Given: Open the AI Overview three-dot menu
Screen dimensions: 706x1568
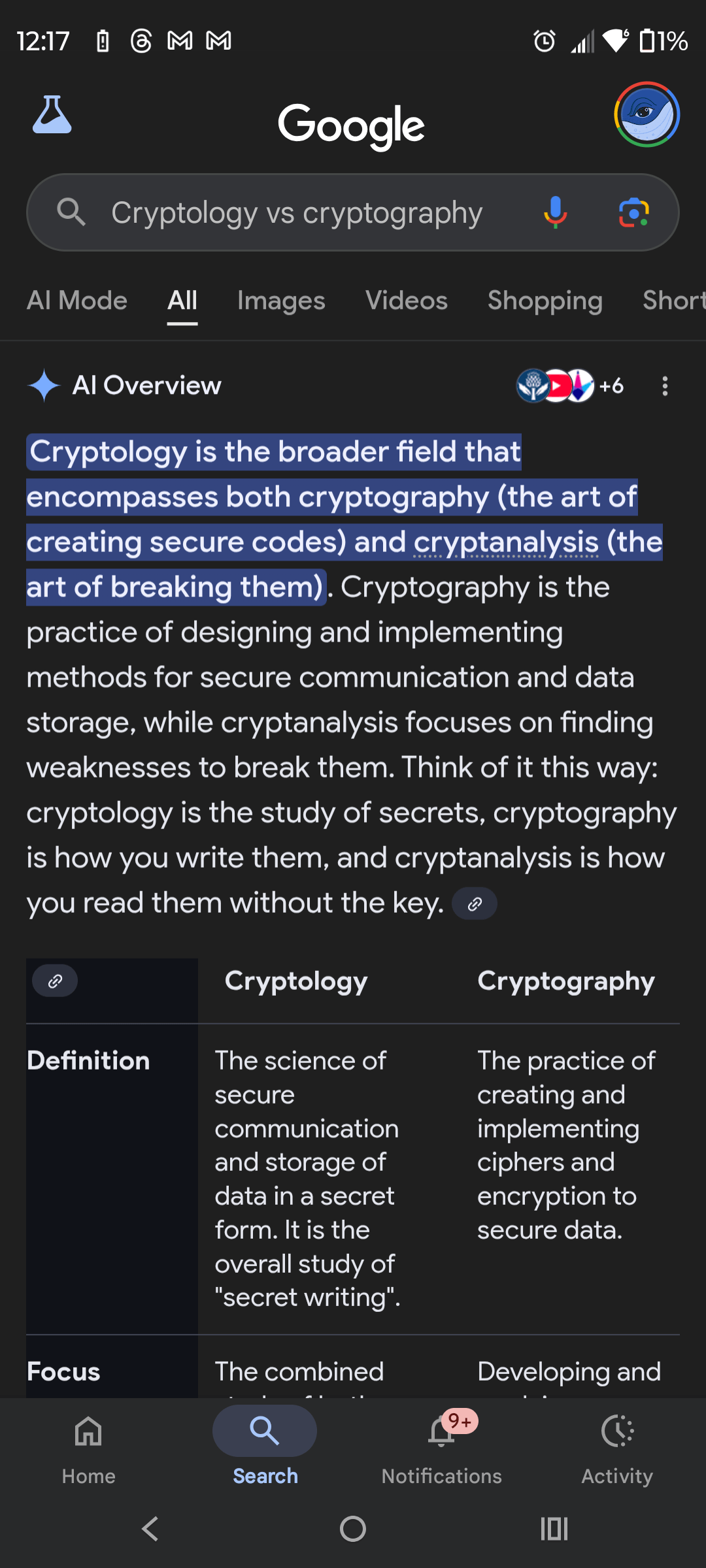Looking at the screenshot, I should [664, 386].
